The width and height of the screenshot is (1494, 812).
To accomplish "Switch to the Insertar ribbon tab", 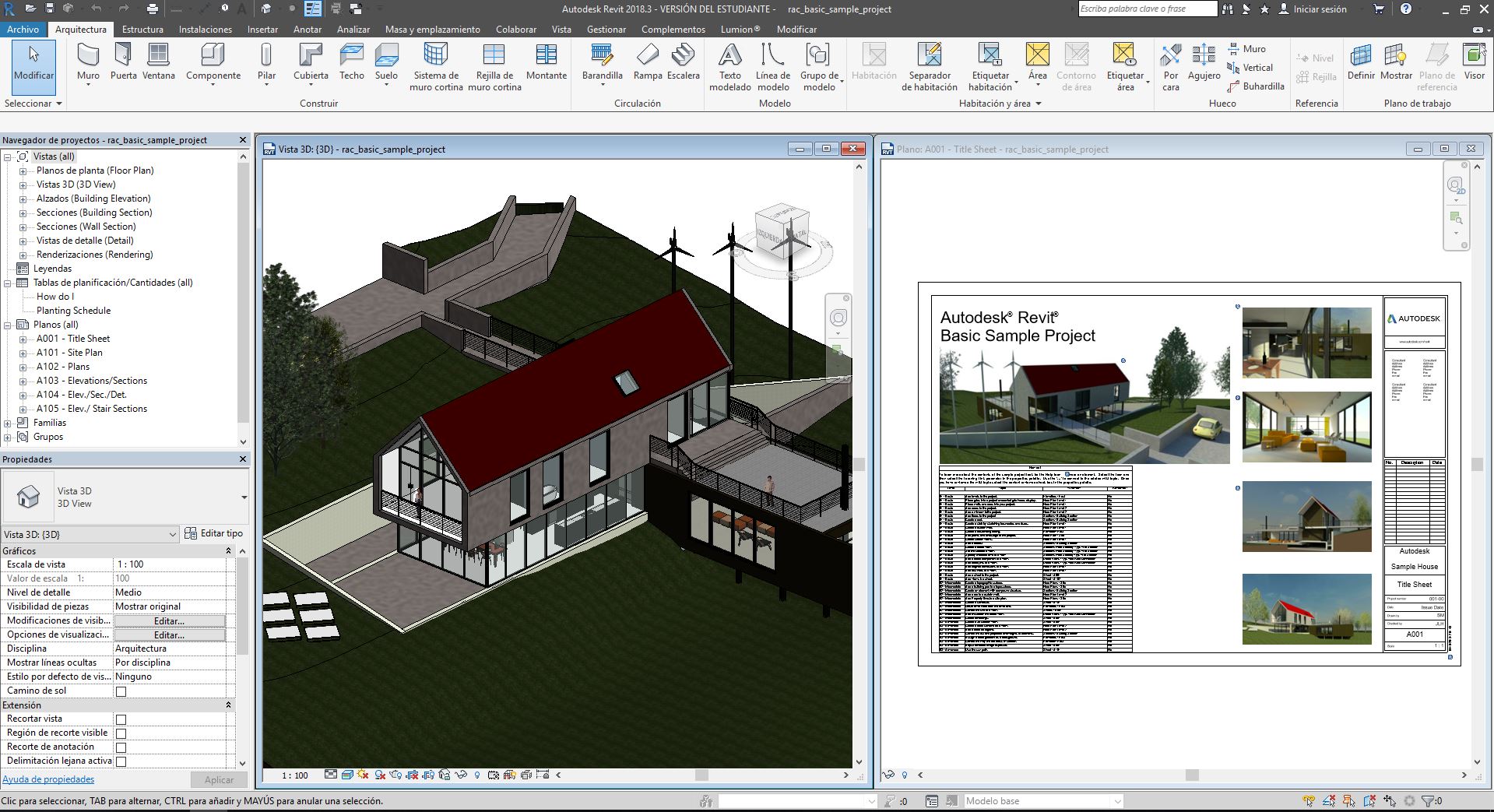I will click(262, 30).
